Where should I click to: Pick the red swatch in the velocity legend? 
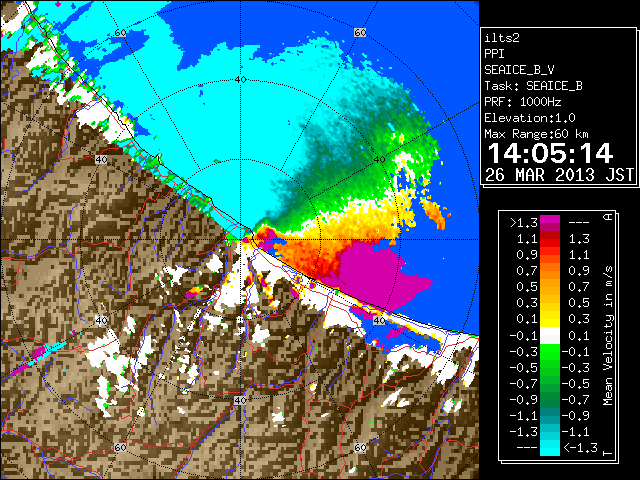[550, 239]
